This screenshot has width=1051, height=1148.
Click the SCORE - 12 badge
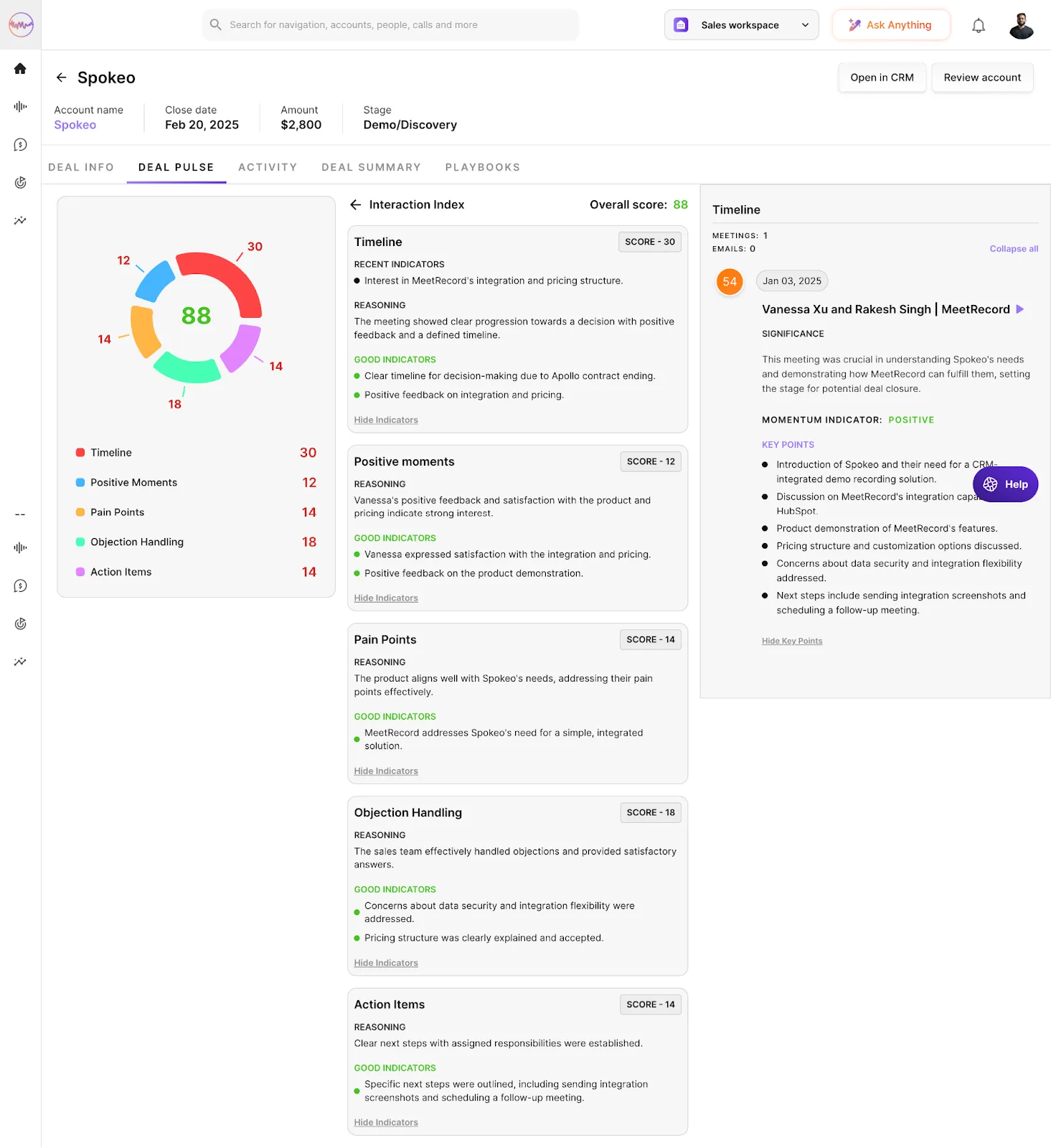[650, 461]
